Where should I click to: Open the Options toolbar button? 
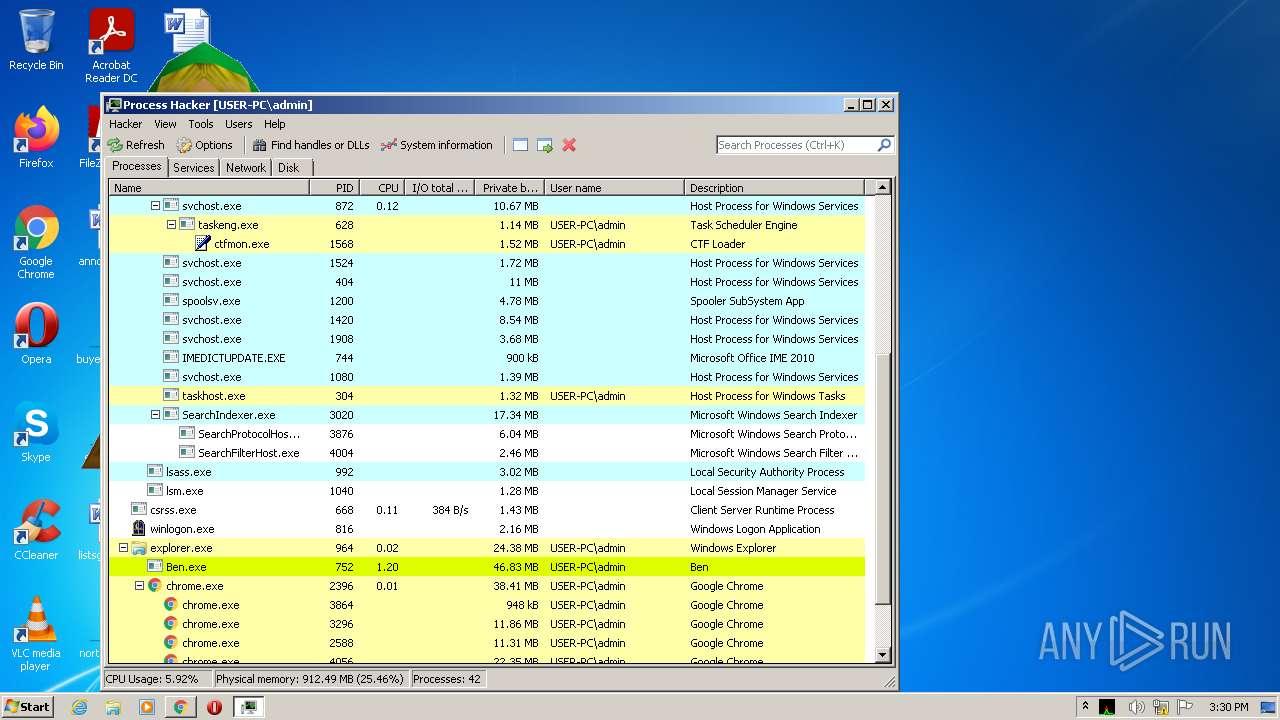pos(204,145)
